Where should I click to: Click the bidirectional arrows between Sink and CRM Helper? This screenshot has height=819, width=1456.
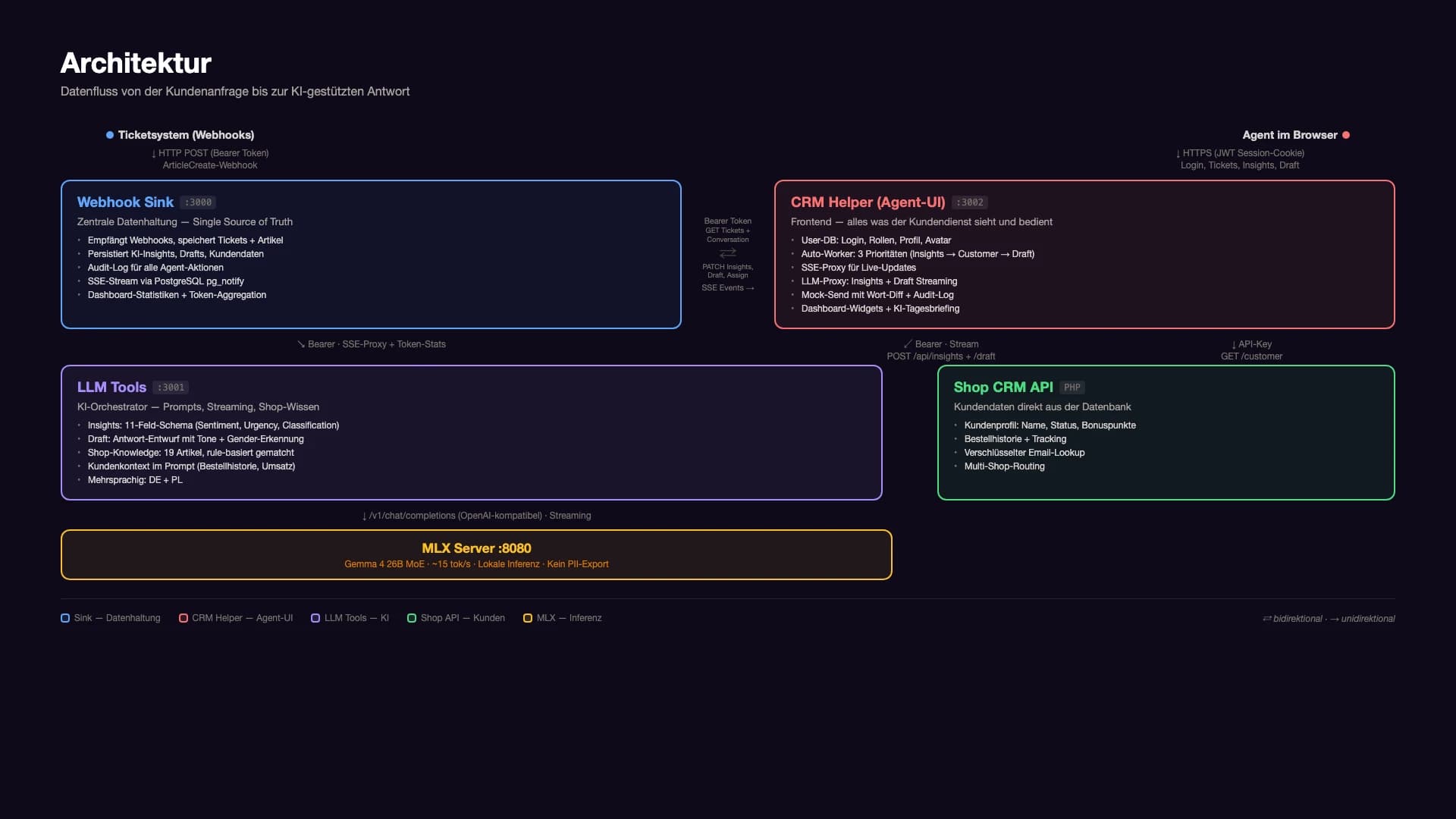click(727, 253)
